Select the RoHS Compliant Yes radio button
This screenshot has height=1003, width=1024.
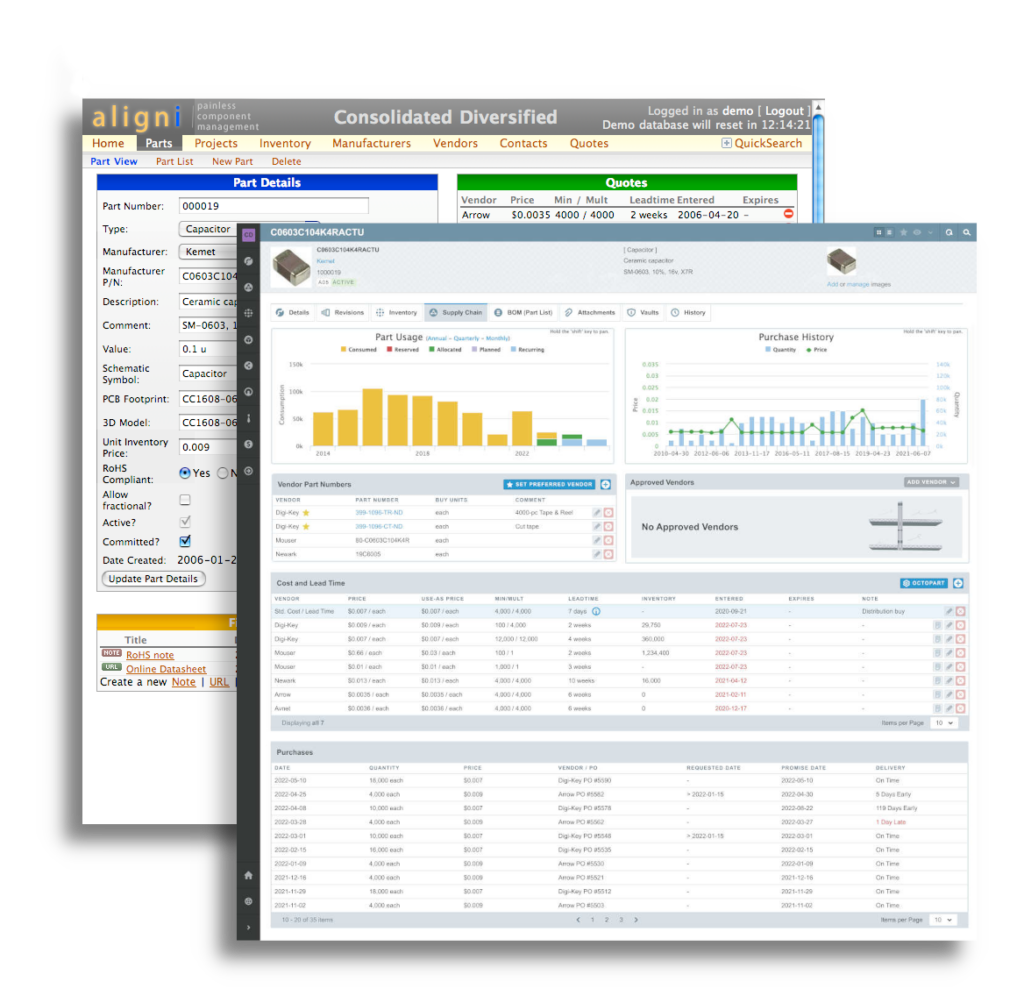185,473
